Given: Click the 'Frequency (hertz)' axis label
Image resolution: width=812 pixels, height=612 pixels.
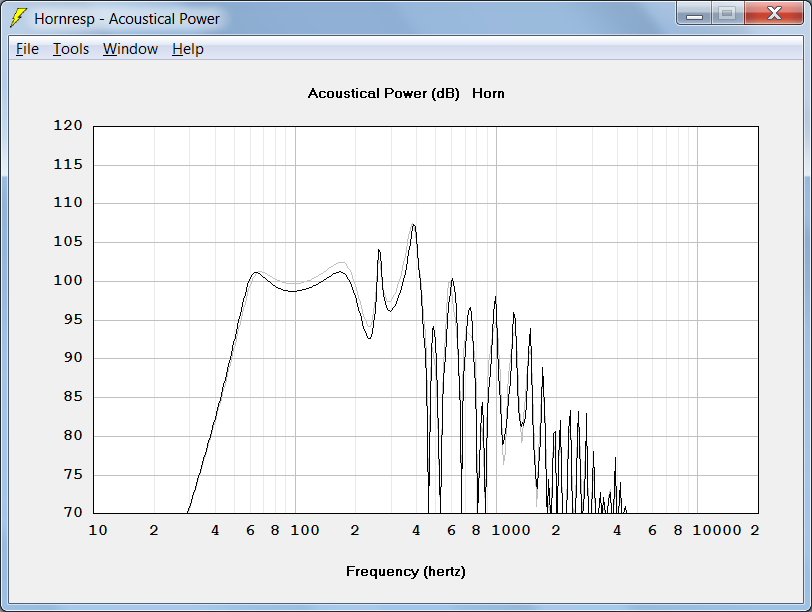Looking at the screenshot, I should pyautogui.click(x=406, y=571).
